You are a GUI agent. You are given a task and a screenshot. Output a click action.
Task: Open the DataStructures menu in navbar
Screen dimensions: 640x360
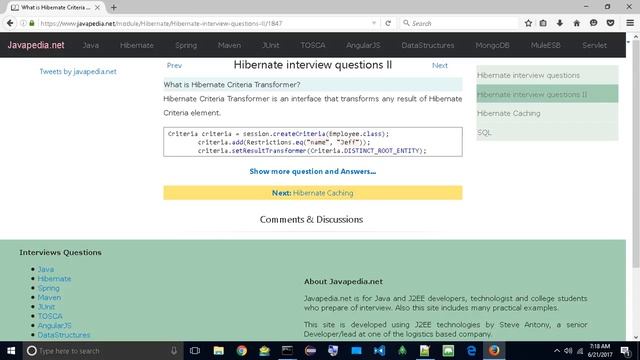428,45
